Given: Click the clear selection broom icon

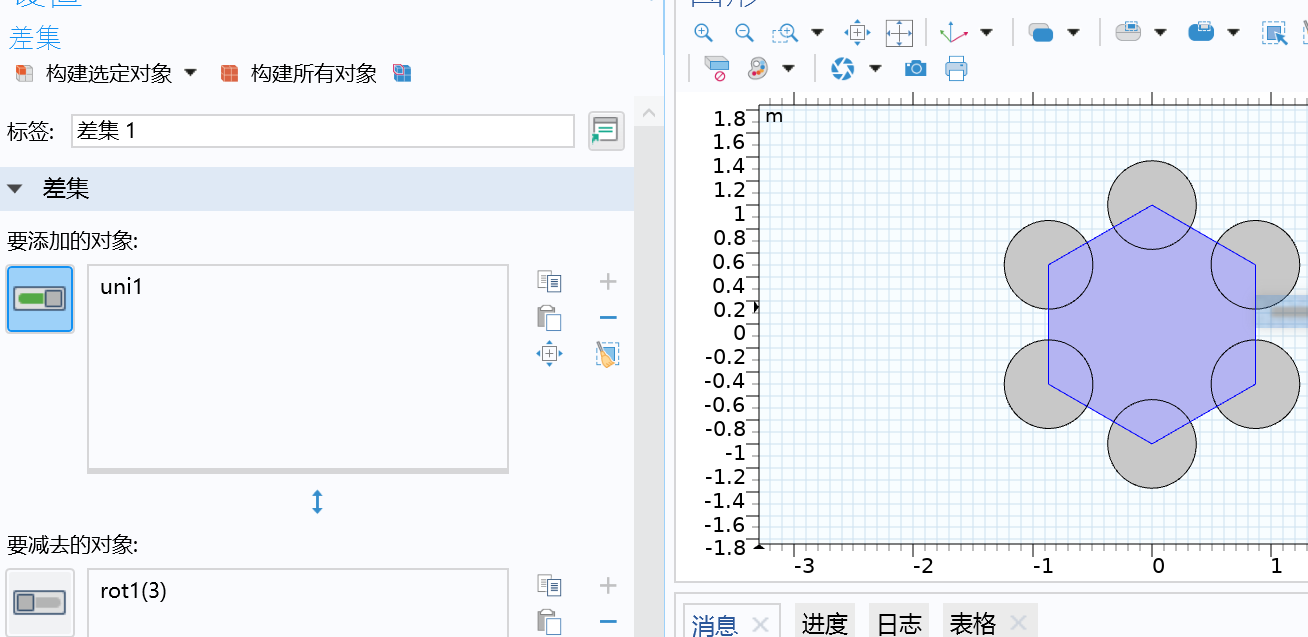Looking at the screenshot, I should (607, 353).
